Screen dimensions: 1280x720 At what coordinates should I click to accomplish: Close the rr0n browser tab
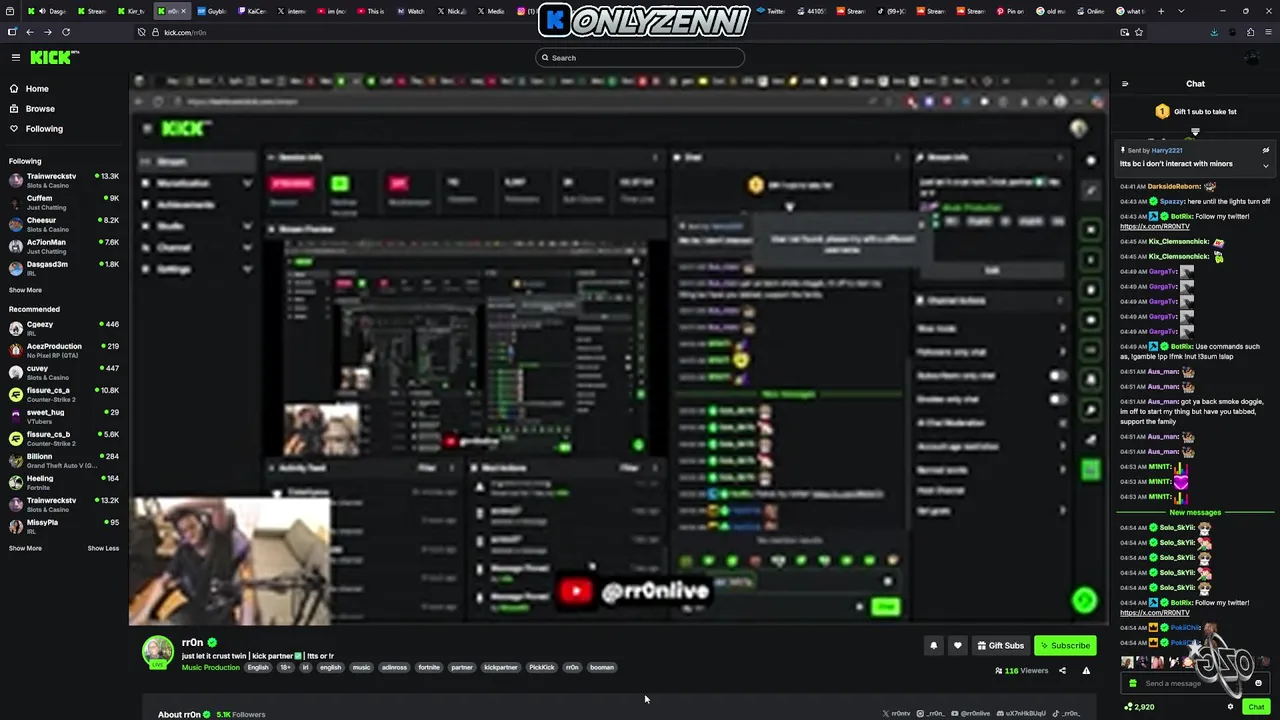pos(183,11)
